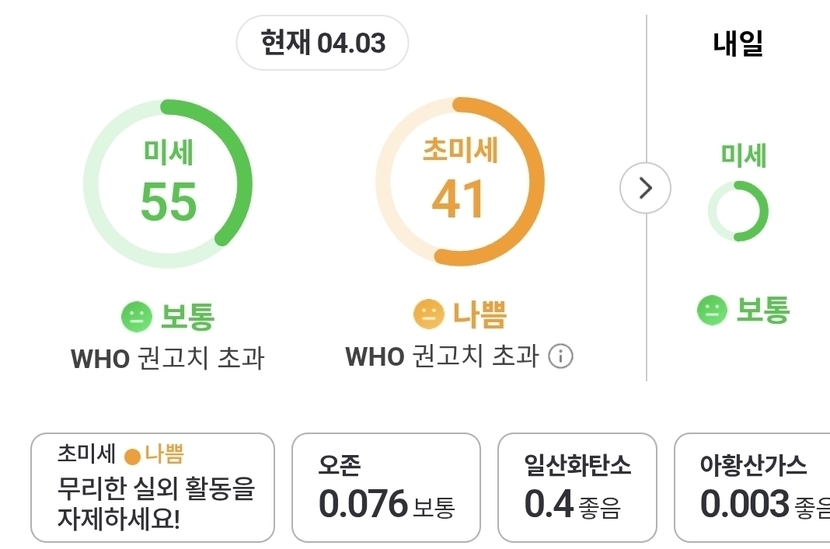830x549 pixels.
Task: Switch to the 내일 forecast heading
Action: coord(738,44)
